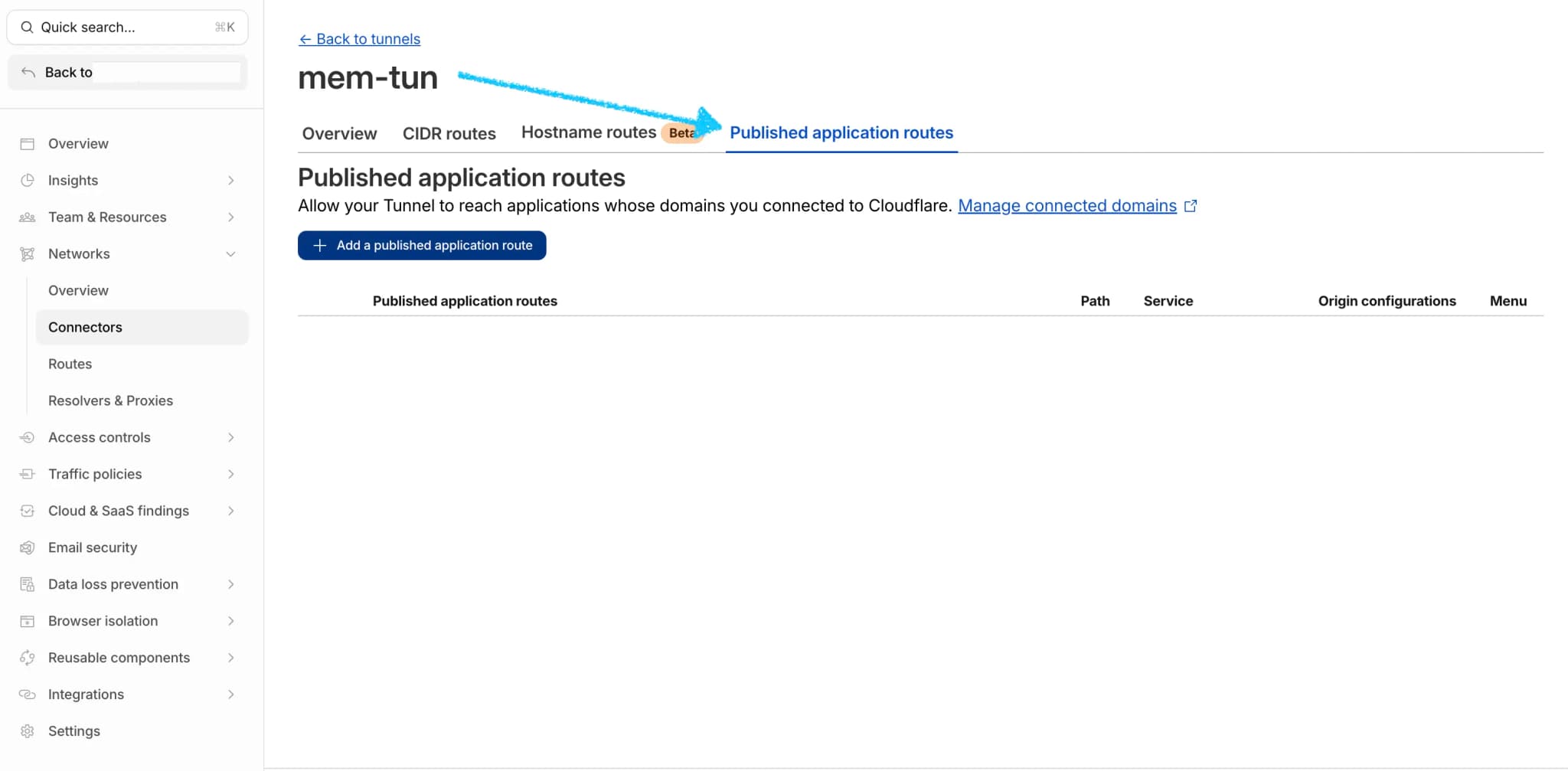
Task: Open the Hostname routes Beta tab
Action: click(x=588, y=132)
